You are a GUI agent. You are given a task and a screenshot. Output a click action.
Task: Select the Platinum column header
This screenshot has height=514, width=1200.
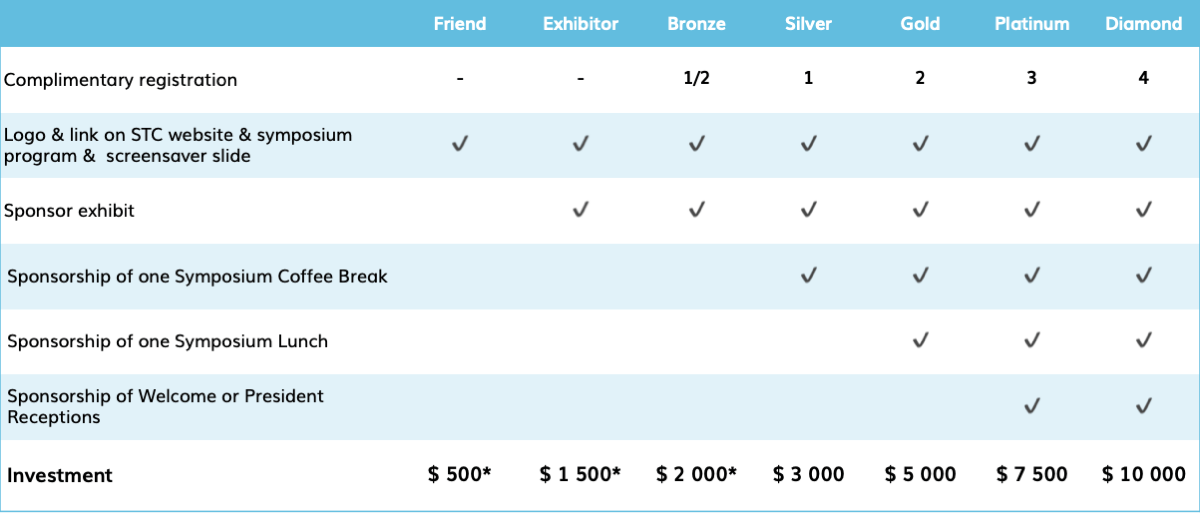(1032, 24)
